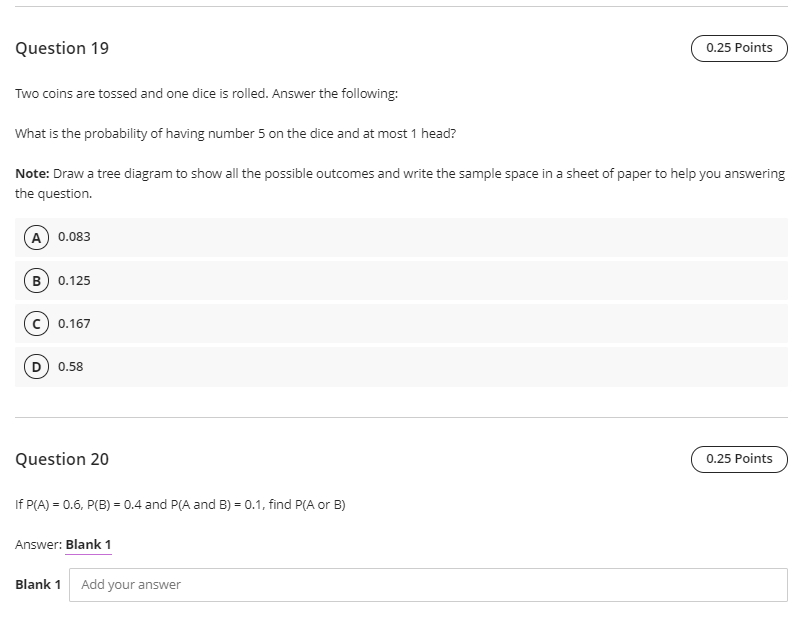This screenshot has height=629, width=797.
Task: Click the 0.58 answer text
Action: click(x=71, y=367)
